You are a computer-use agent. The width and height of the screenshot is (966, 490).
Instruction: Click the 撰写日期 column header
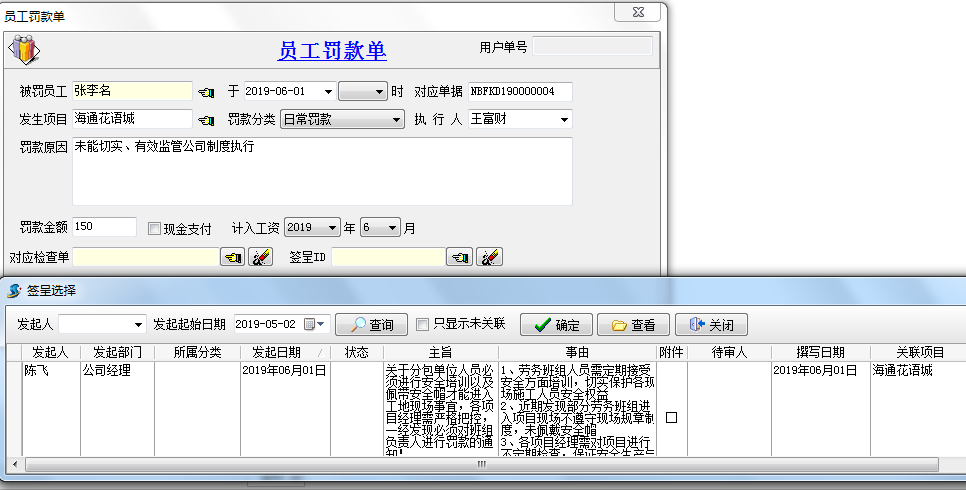(x=821, y=352)
